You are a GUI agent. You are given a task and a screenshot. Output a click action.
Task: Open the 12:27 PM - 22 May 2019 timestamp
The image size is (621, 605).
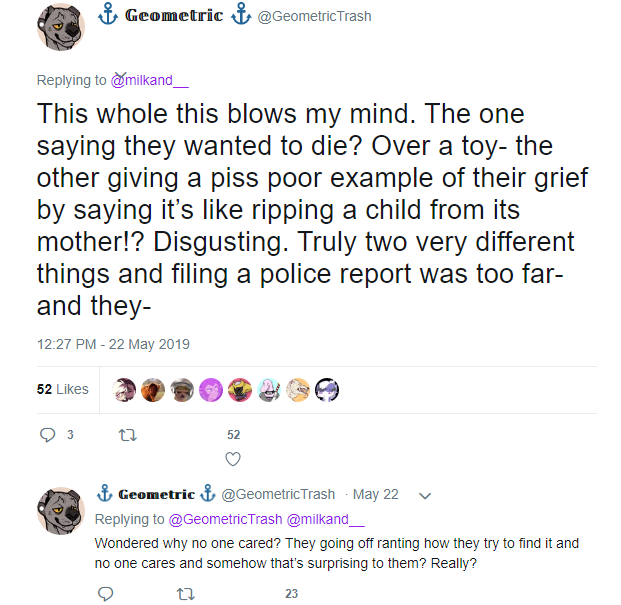113,344
